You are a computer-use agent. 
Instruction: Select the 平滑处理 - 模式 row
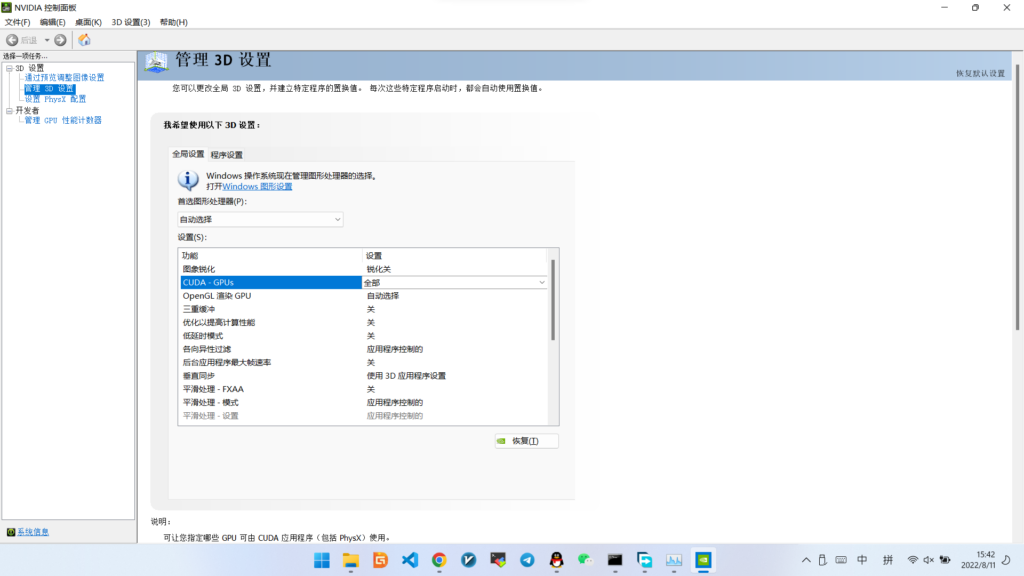(364, 402)
